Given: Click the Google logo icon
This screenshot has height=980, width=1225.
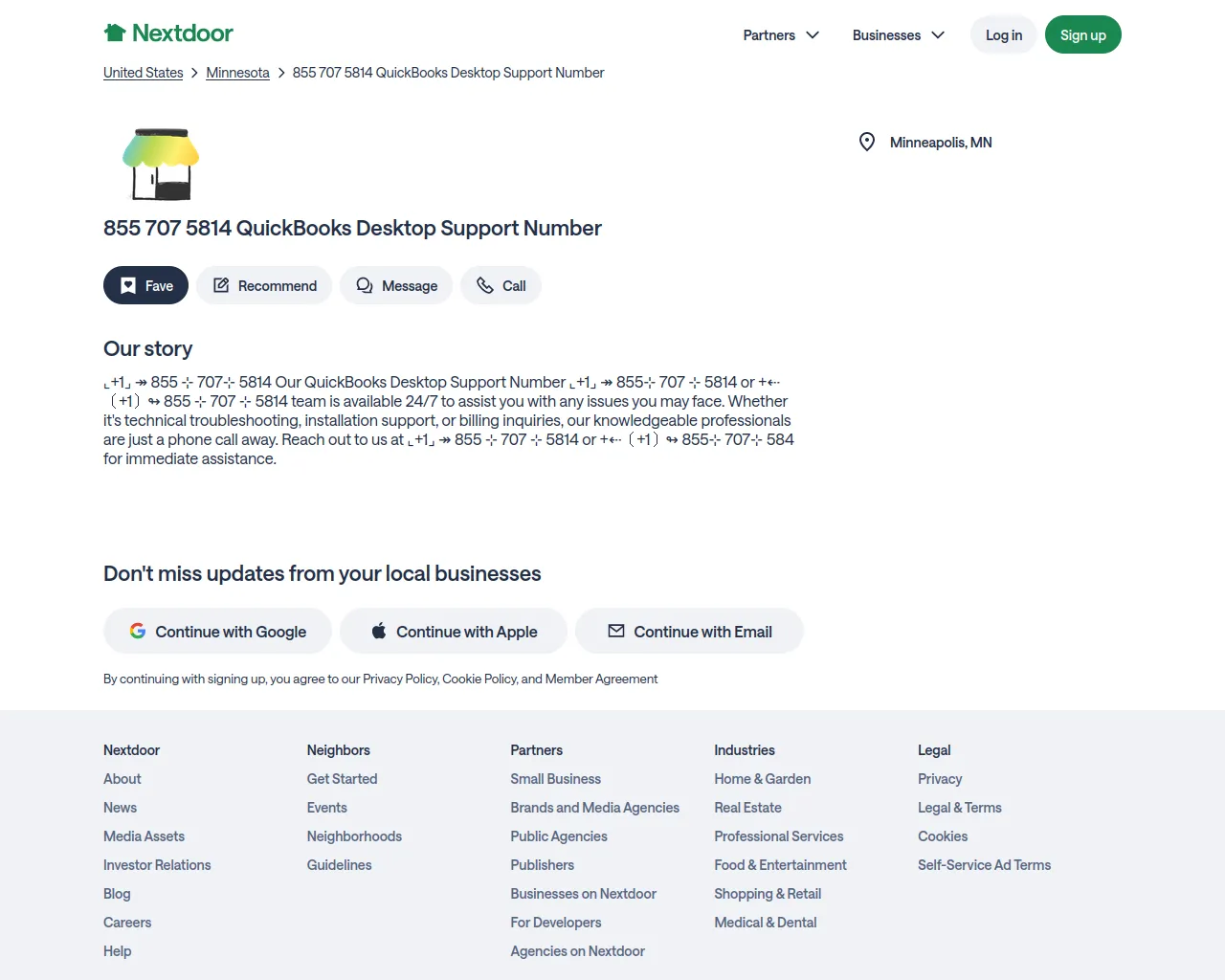Looking at the screenshot, I should coord(138,631).
